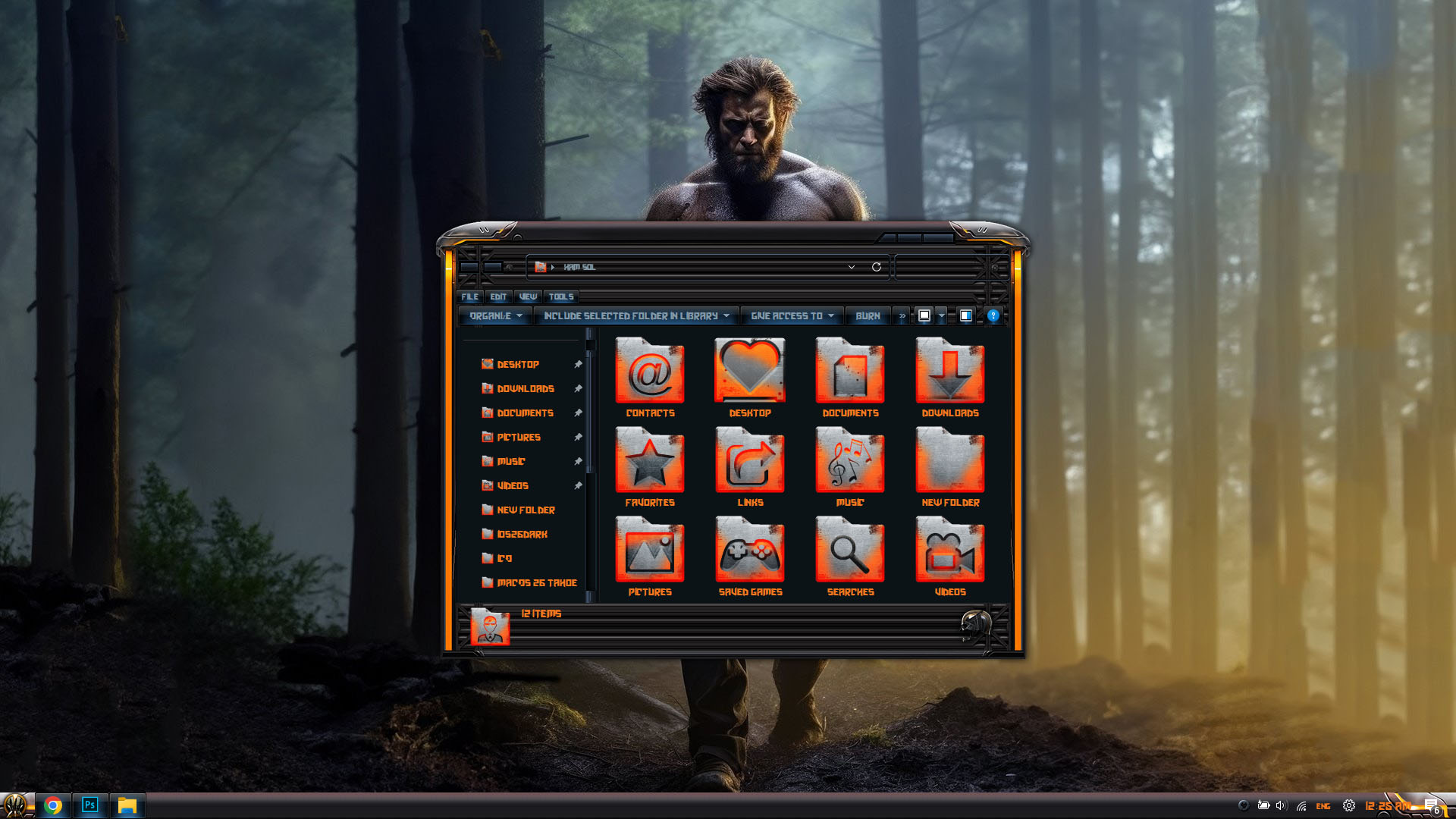Viewport: 1456px width, 819px height.
Task: Open the Tools menu
Action: (x=561, y=297)
